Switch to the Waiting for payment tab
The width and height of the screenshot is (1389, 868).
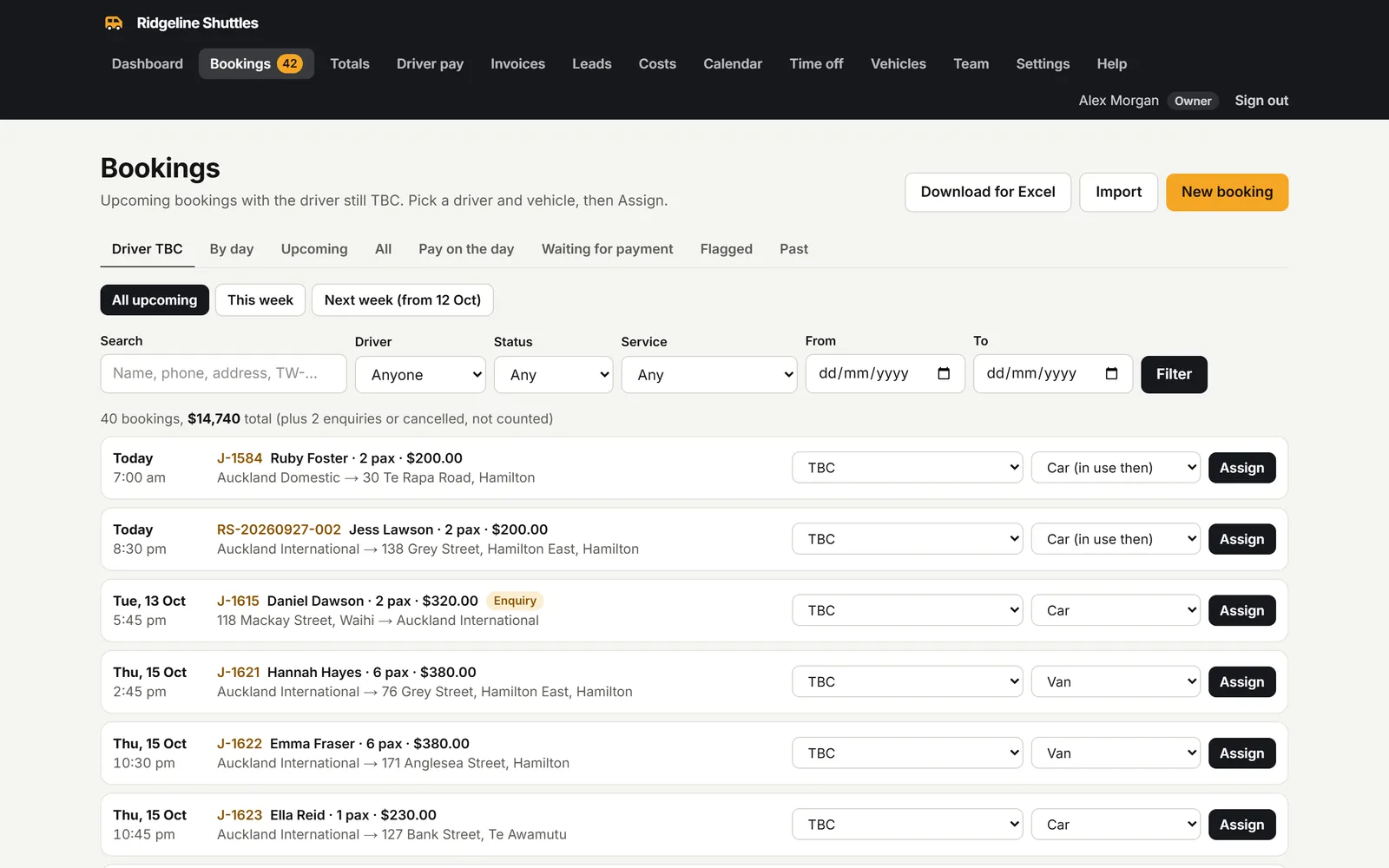coord(607,249)
